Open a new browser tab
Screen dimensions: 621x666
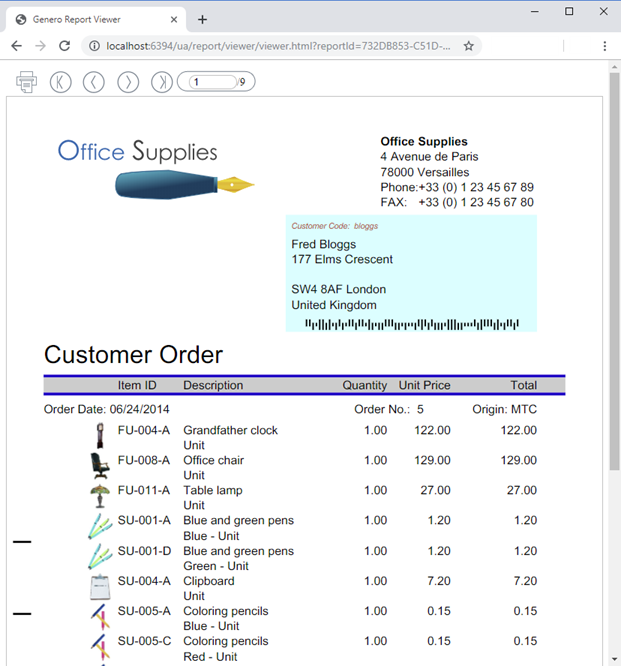(202, 19)
